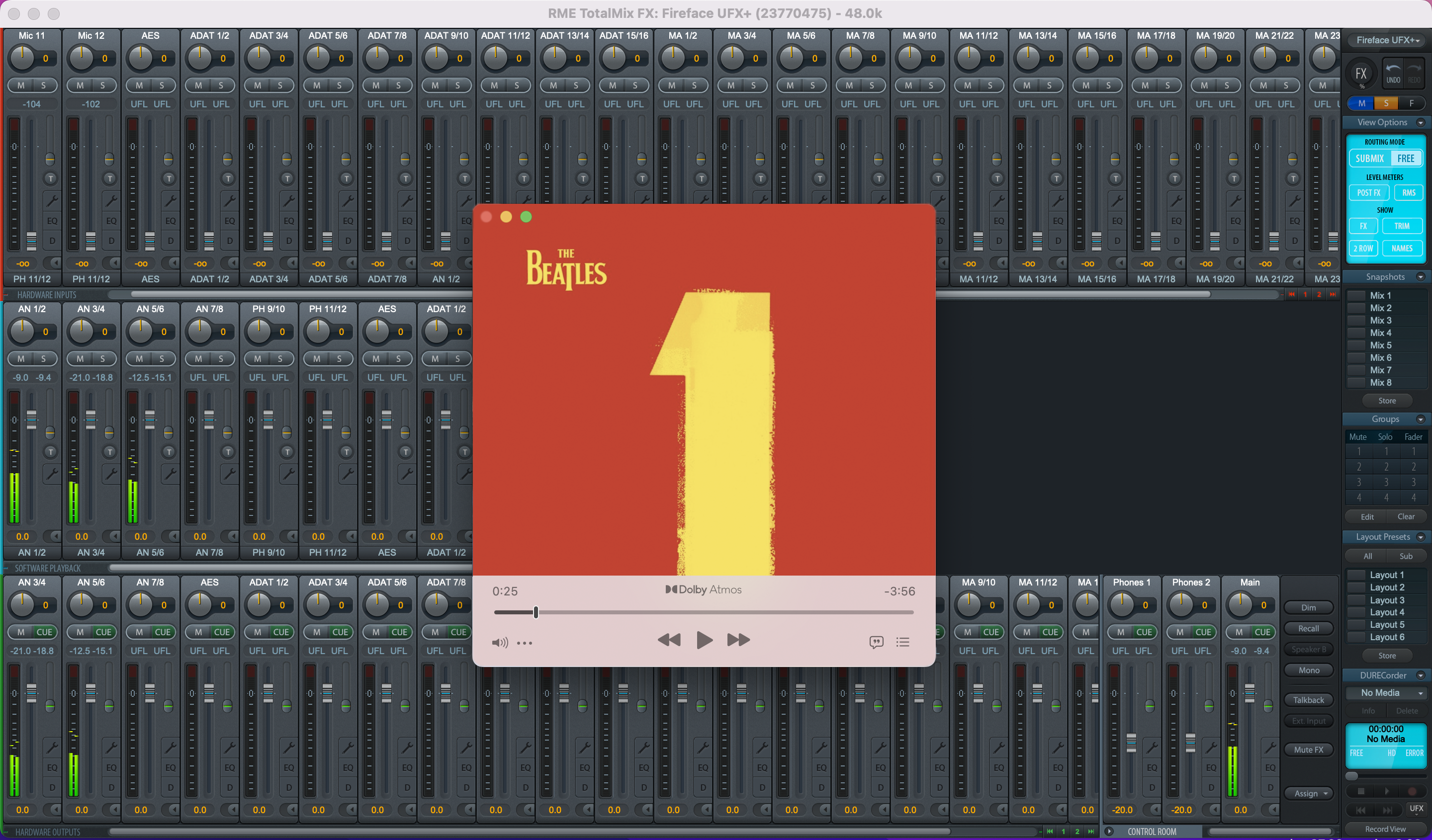Click the Undo arrow in TotalMix
Viewport: 1432px width, 840px height.
point(1393,72)
